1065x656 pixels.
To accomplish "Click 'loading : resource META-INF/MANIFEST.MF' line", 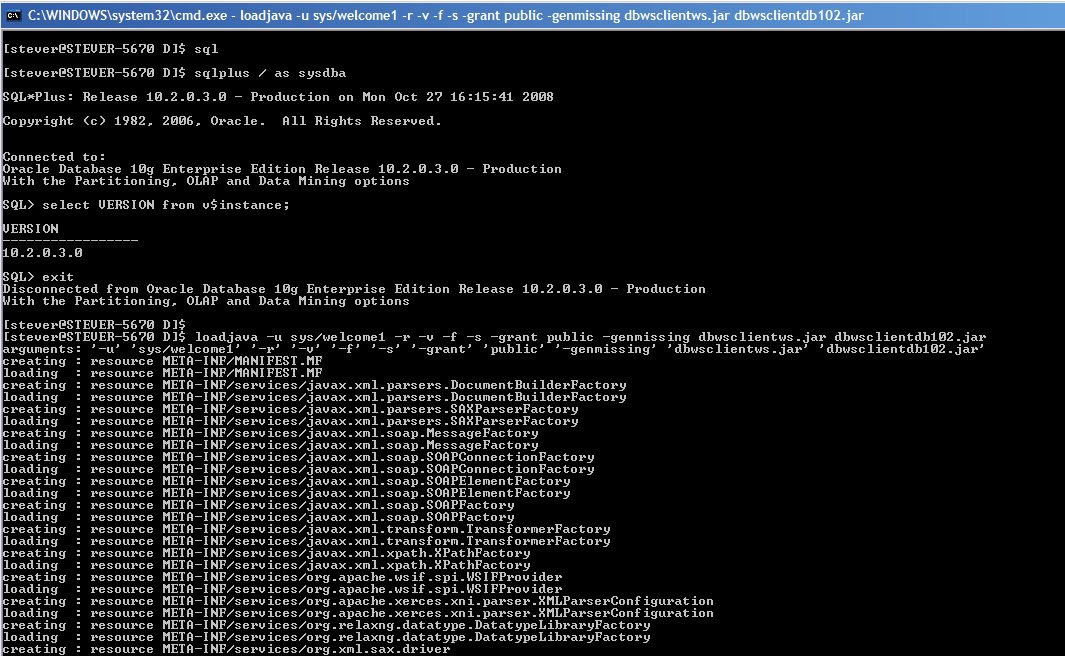I will pyautogui.click(x=162, y=373).
